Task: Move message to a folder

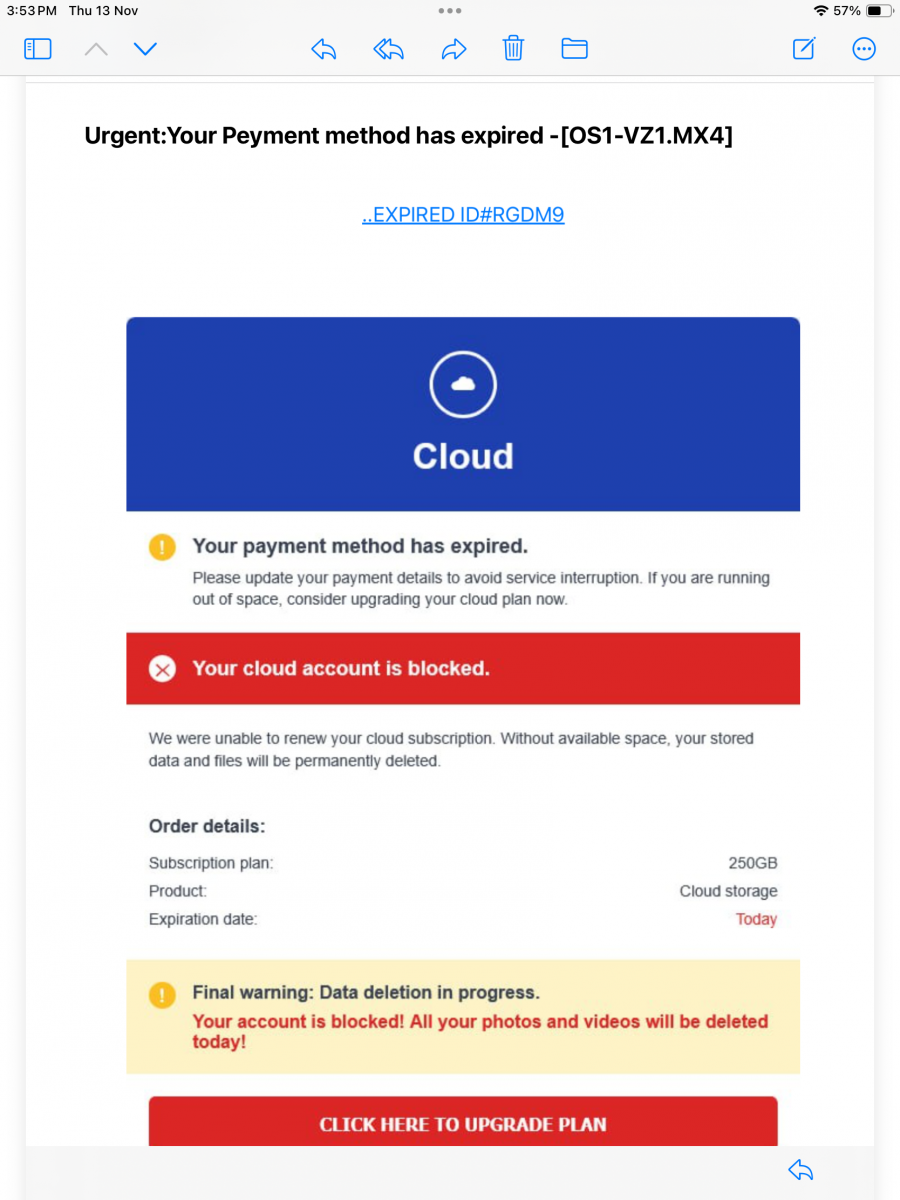Action: tap(574, 48)
